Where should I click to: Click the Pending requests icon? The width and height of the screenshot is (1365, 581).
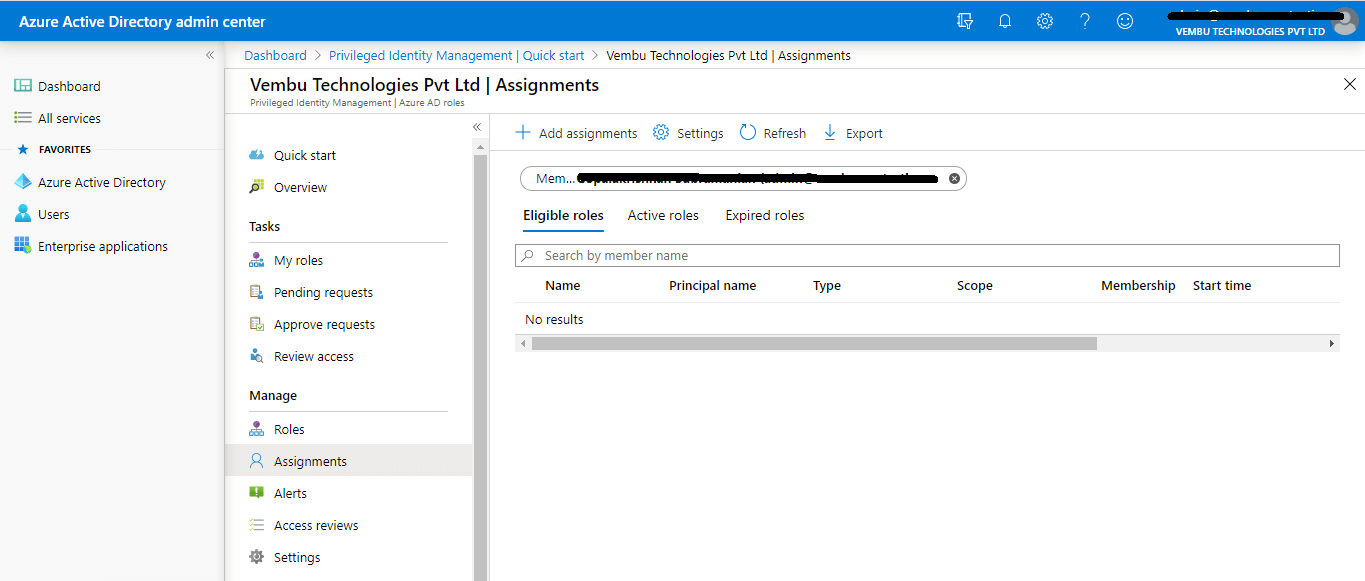(257, 292)
